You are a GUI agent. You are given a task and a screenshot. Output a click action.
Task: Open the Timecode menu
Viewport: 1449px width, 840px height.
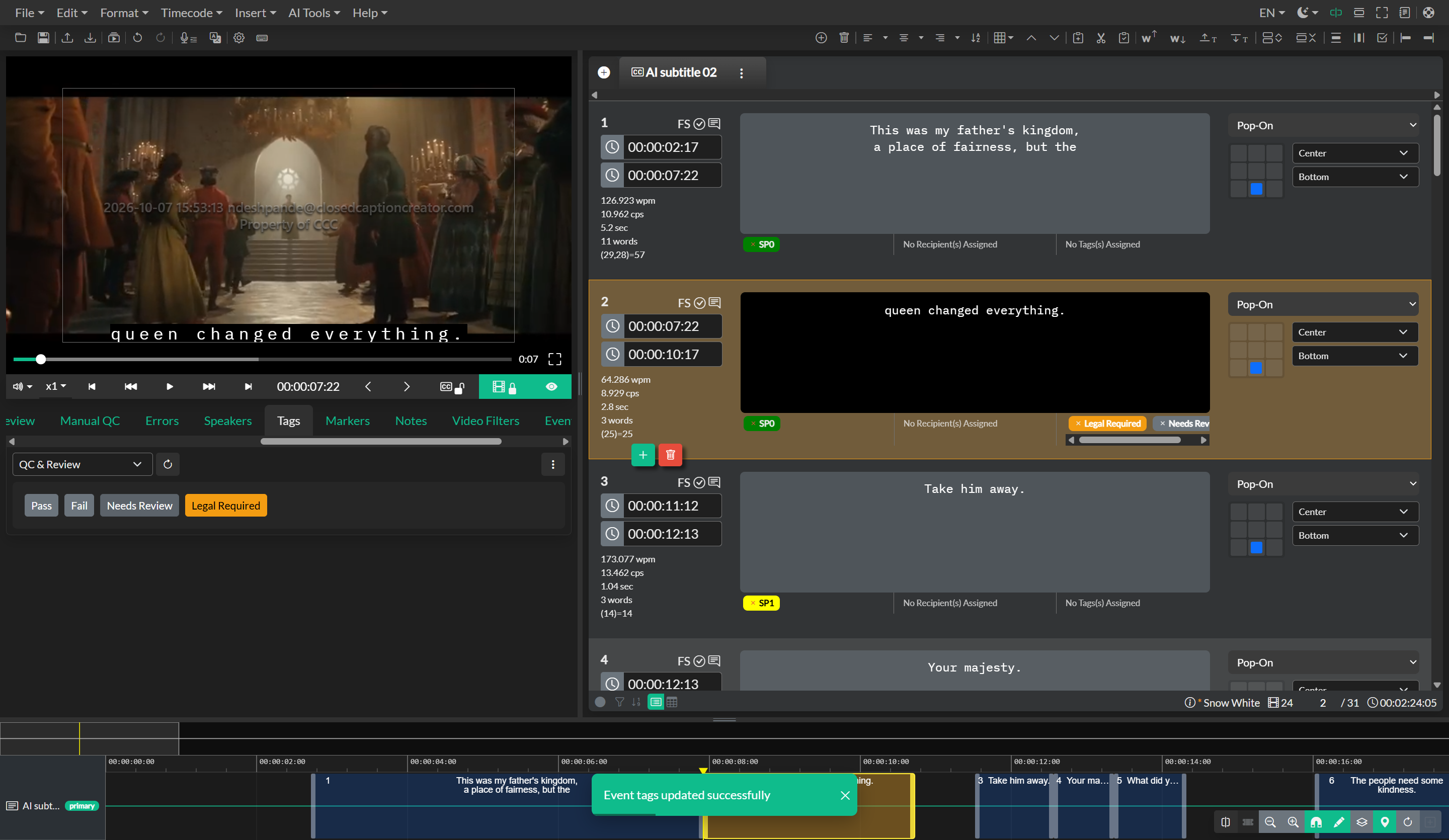(x=191, y=13)
